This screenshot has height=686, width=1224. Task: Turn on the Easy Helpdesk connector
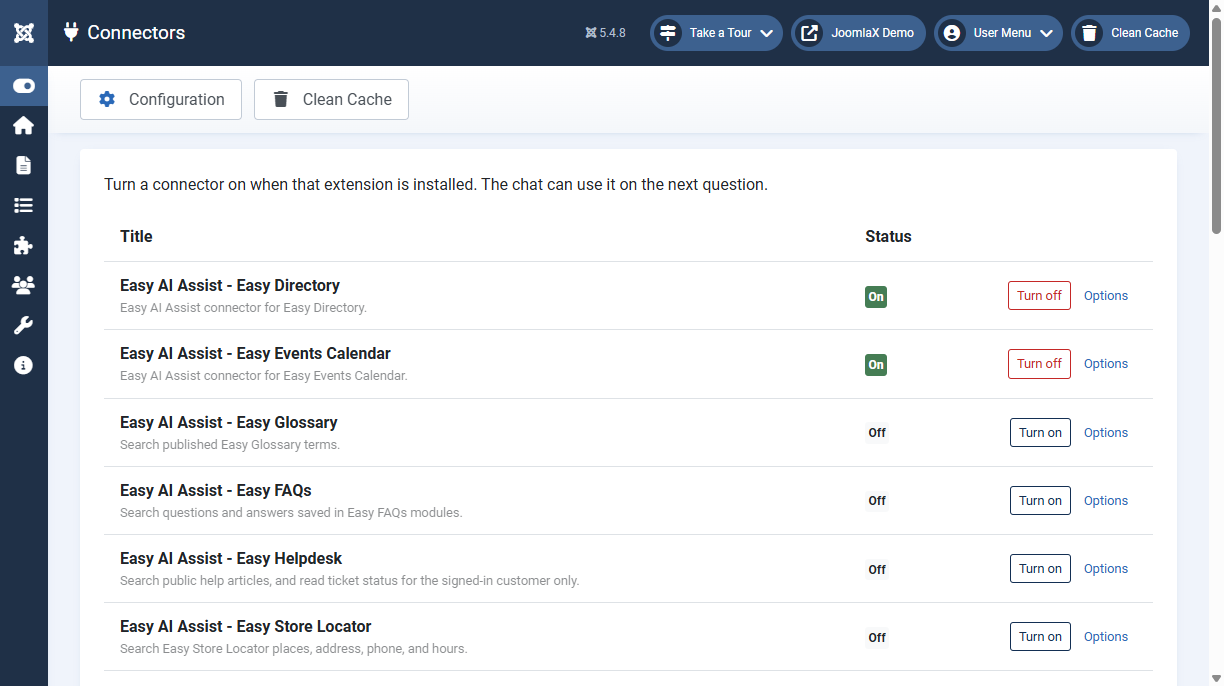click(x=1040, y=569)
